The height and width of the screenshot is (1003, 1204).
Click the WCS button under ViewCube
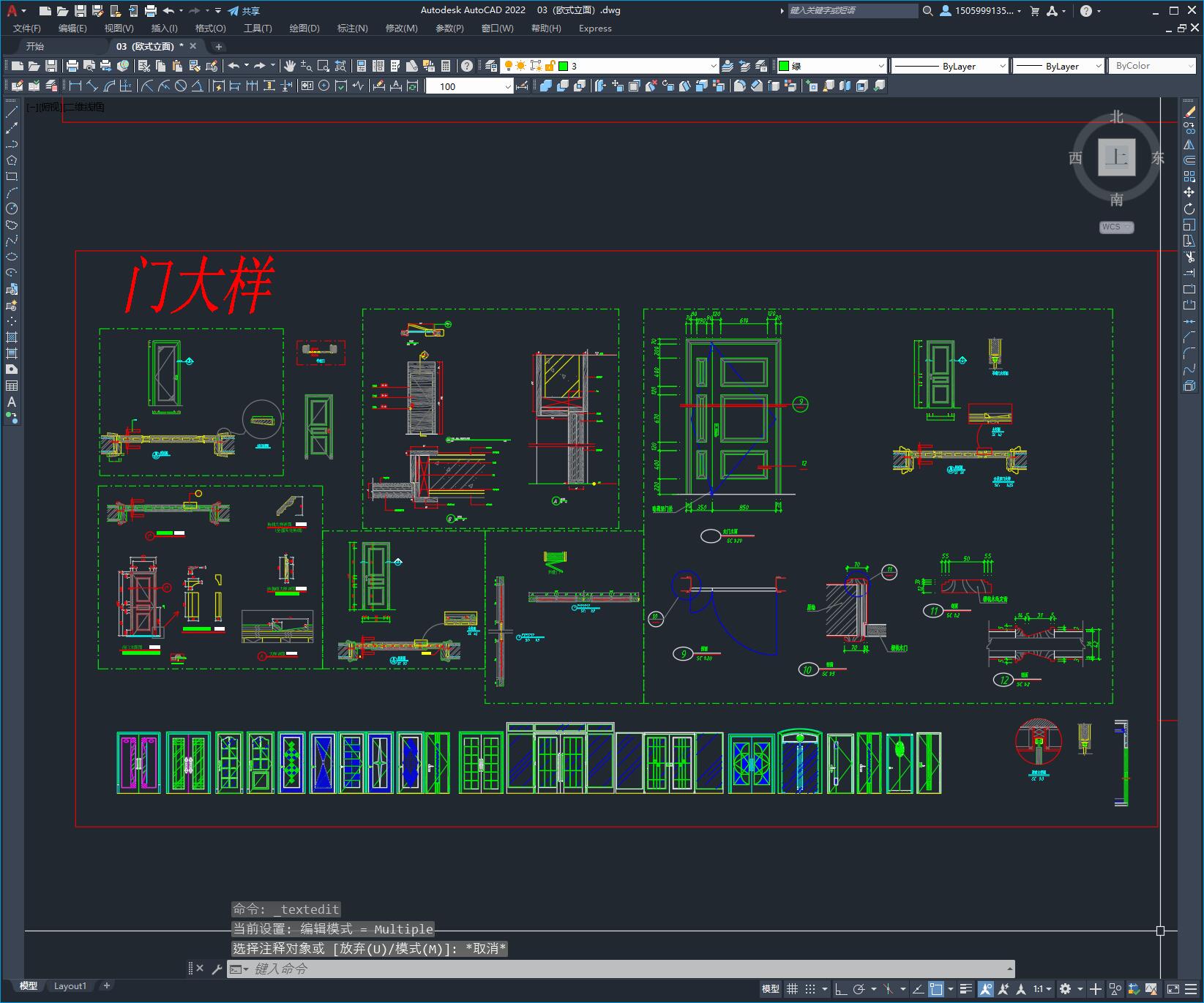1116,227
